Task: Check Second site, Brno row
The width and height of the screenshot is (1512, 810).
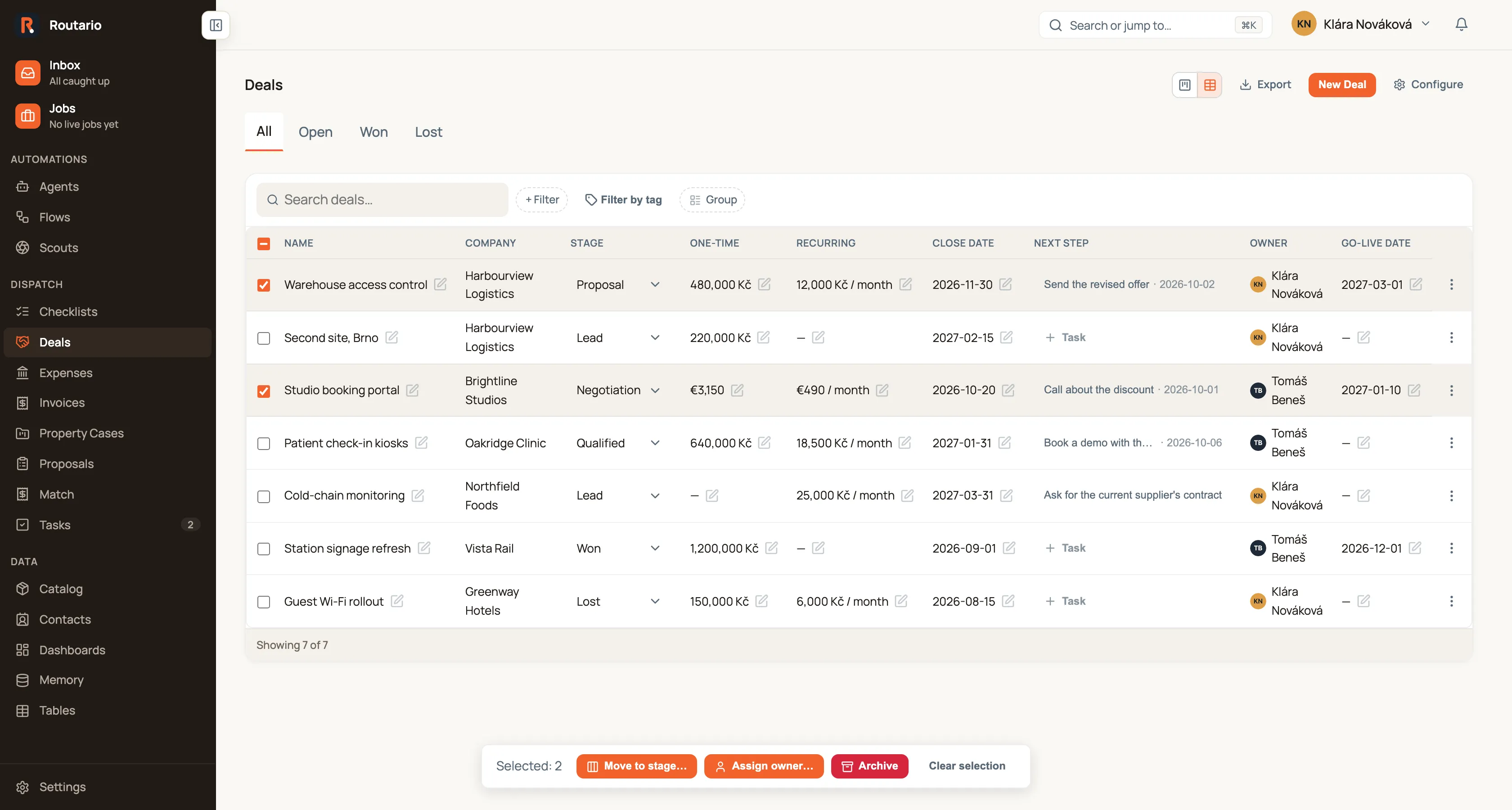Action: click(x=264, y=339)
